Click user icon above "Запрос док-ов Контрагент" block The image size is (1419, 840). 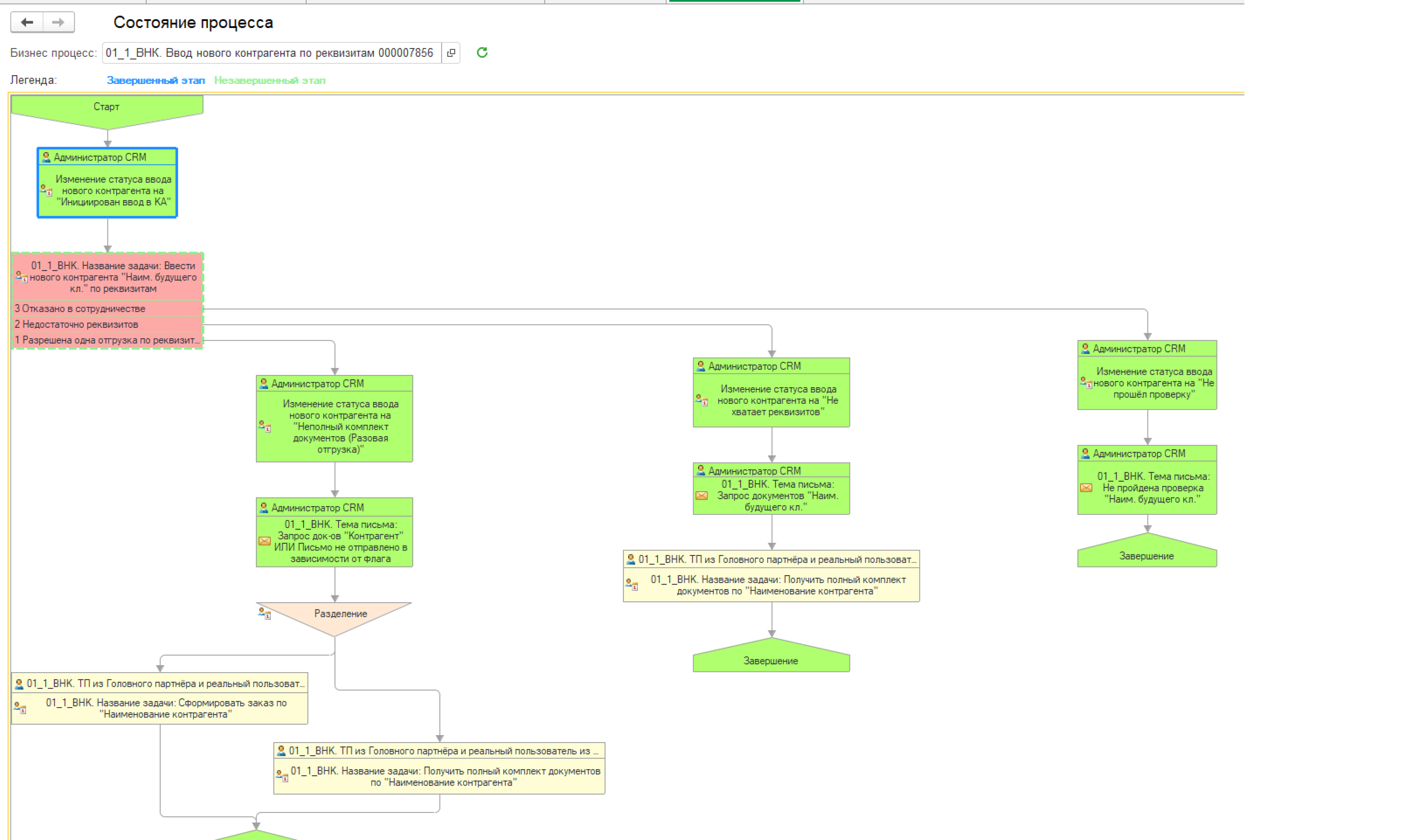[x=264, y=508]
